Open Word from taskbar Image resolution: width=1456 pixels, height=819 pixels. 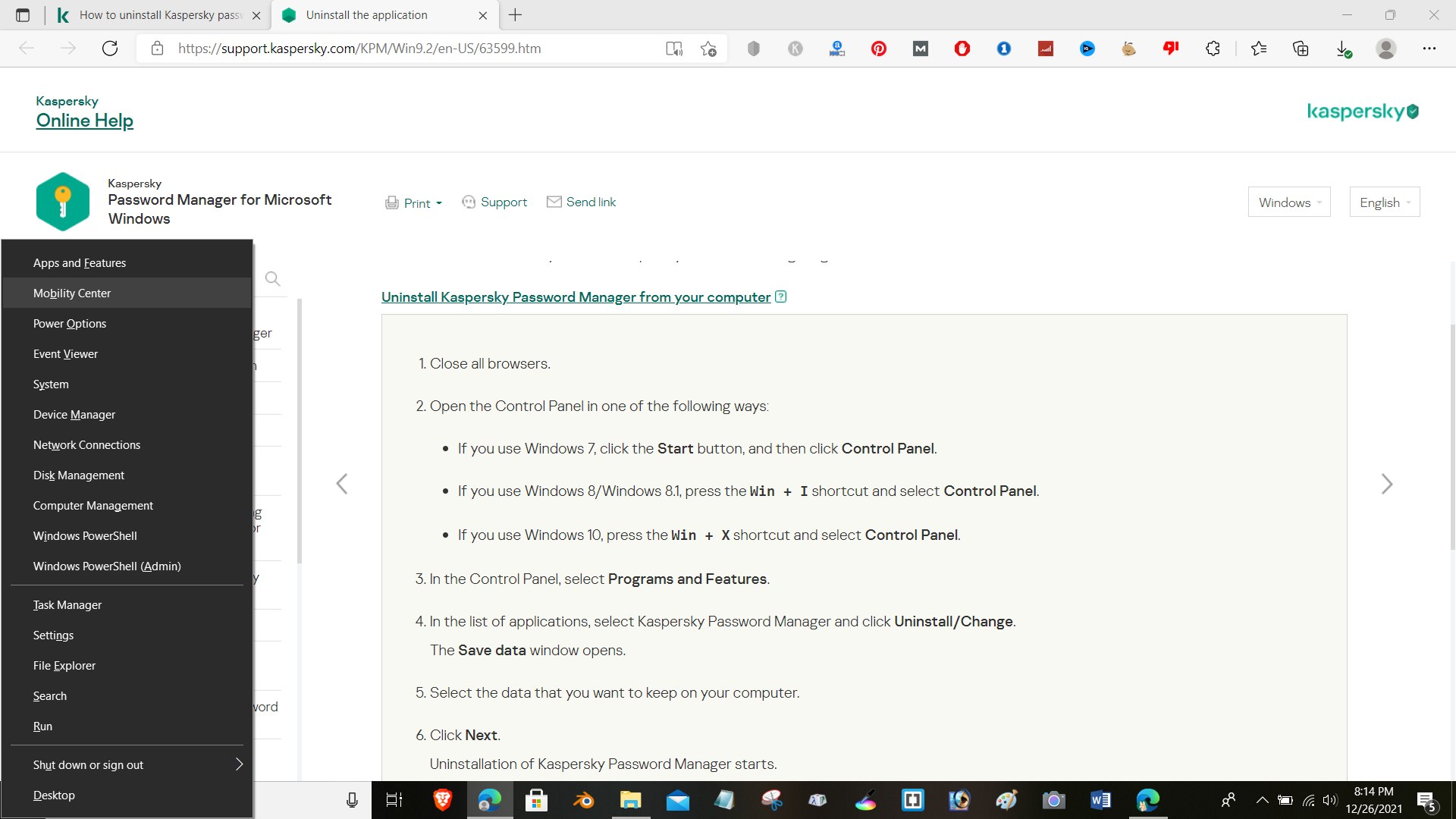click(x=1100, y=800)
